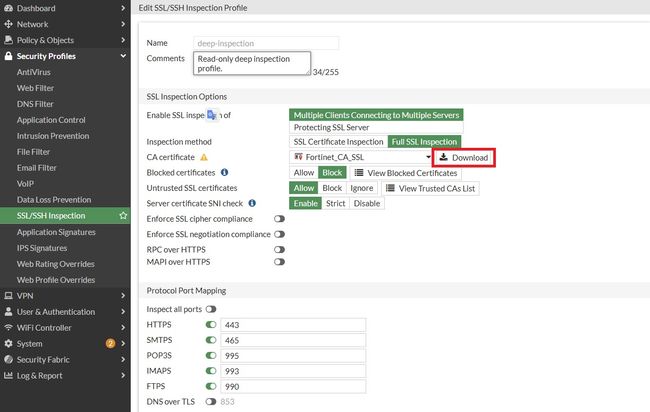Image resolution: width=650 pixels, height=412 pixels.
Task: Click the translate icon next to Enable SSL inspection
Action: click(x=212, y=115)
